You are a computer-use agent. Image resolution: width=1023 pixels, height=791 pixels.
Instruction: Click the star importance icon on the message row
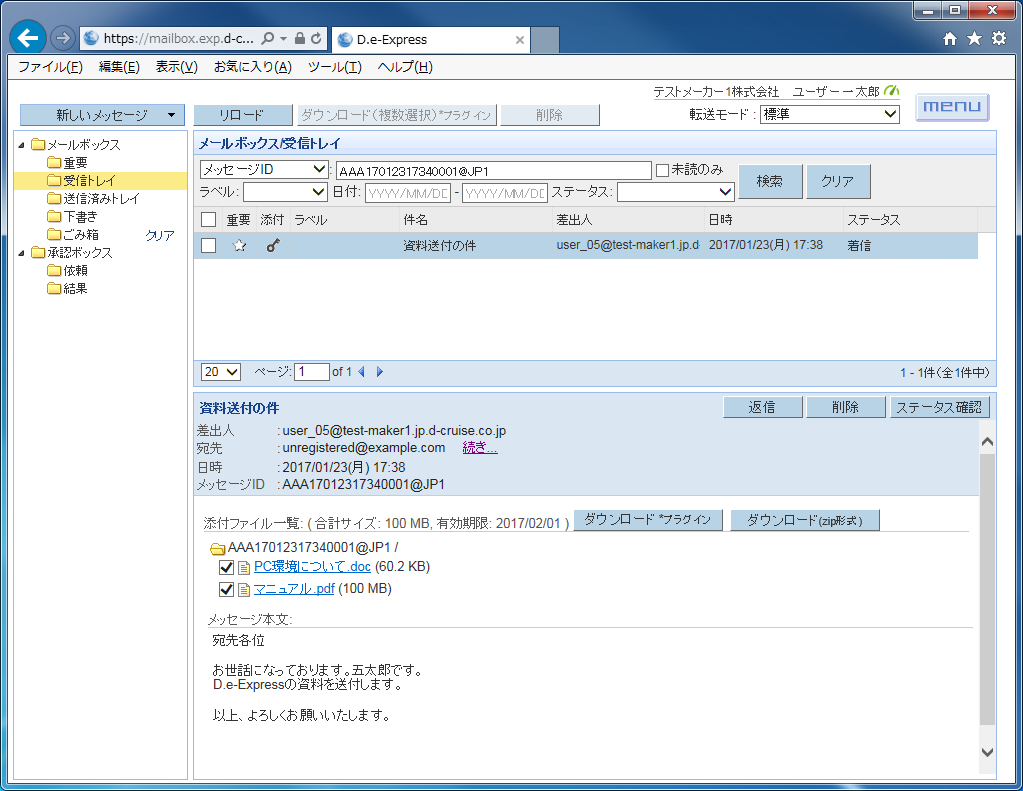pyautogui.click(x=239, y=246)
